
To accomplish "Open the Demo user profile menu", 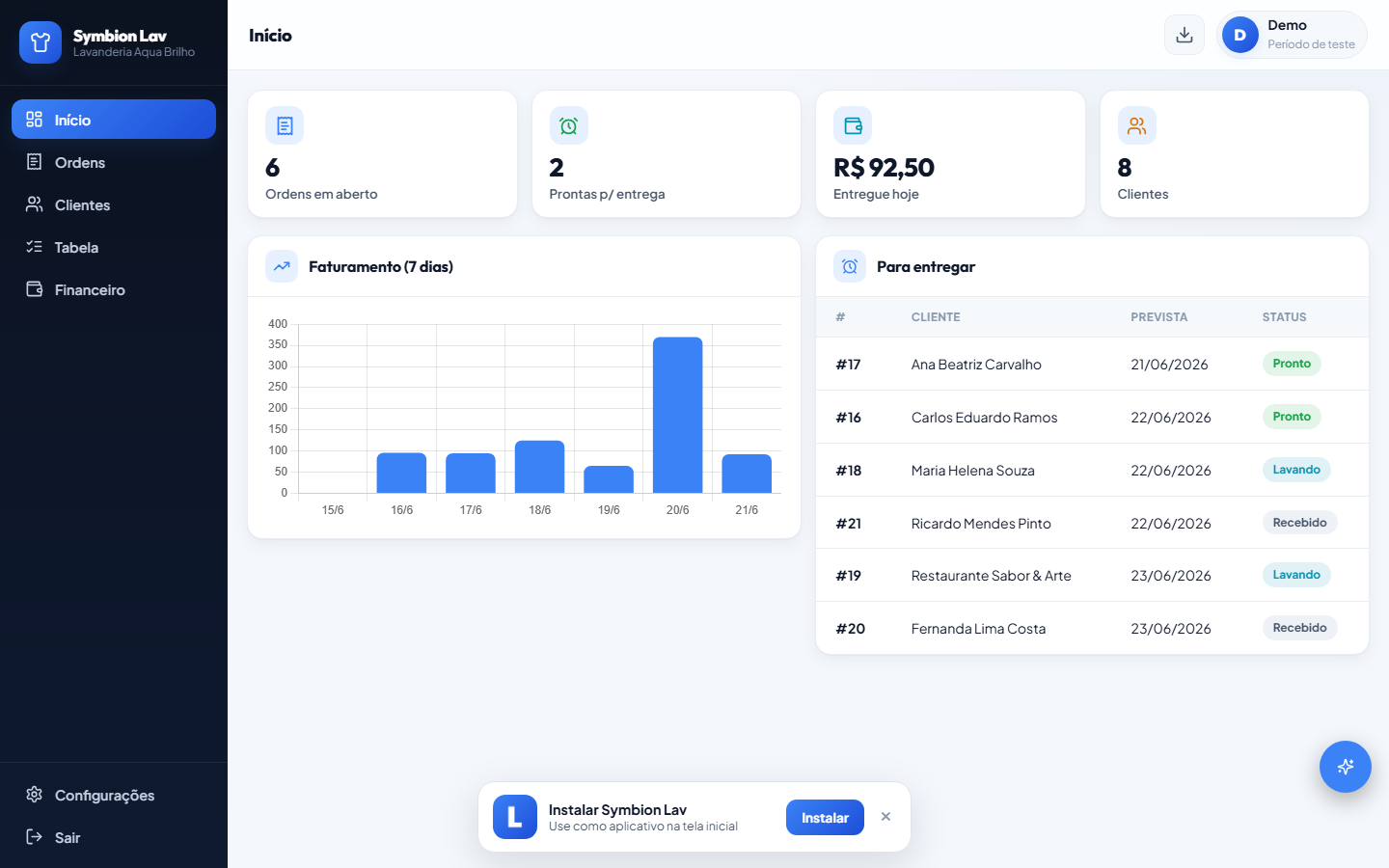I will 1292,35.
